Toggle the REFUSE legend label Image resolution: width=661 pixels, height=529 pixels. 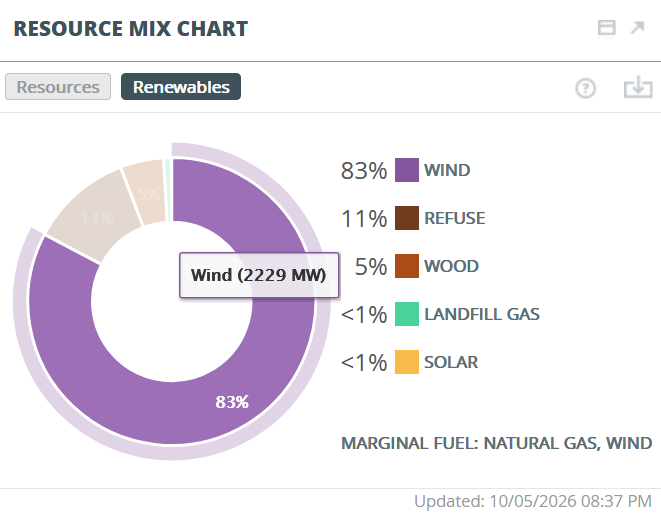tap(454, 218)
